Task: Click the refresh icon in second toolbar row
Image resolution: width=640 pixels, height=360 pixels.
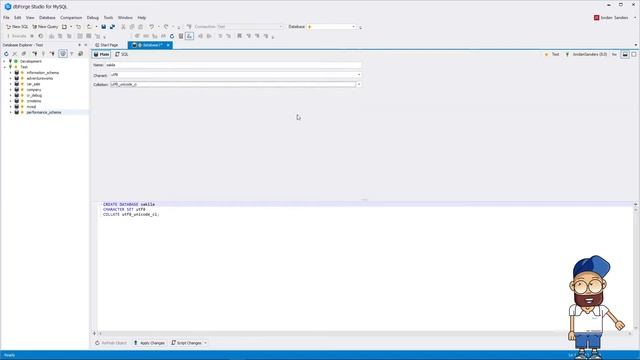Action: coord(172,36)
